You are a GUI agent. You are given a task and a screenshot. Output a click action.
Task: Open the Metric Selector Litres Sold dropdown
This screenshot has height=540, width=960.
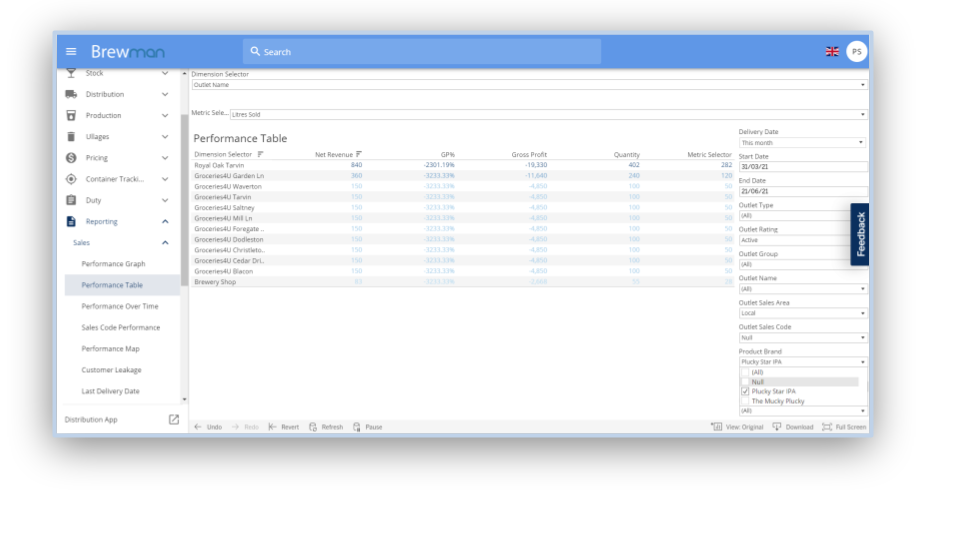(549, 114)
